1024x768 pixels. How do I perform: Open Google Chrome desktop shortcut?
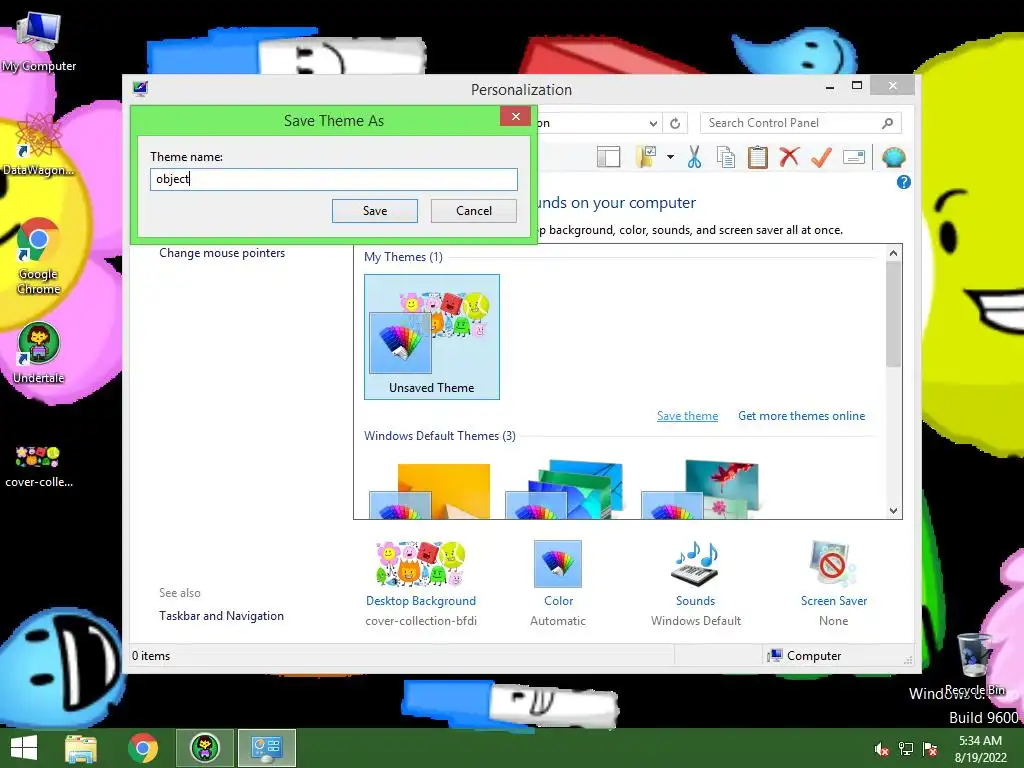click(39, 256)
